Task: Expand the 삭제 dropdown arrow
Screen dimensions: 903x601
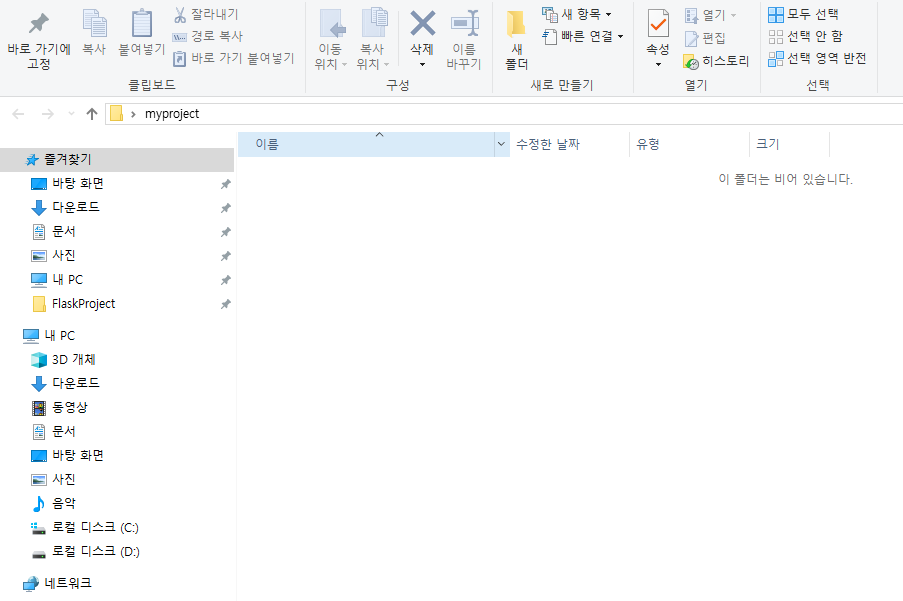Action: tap(422, 64)
